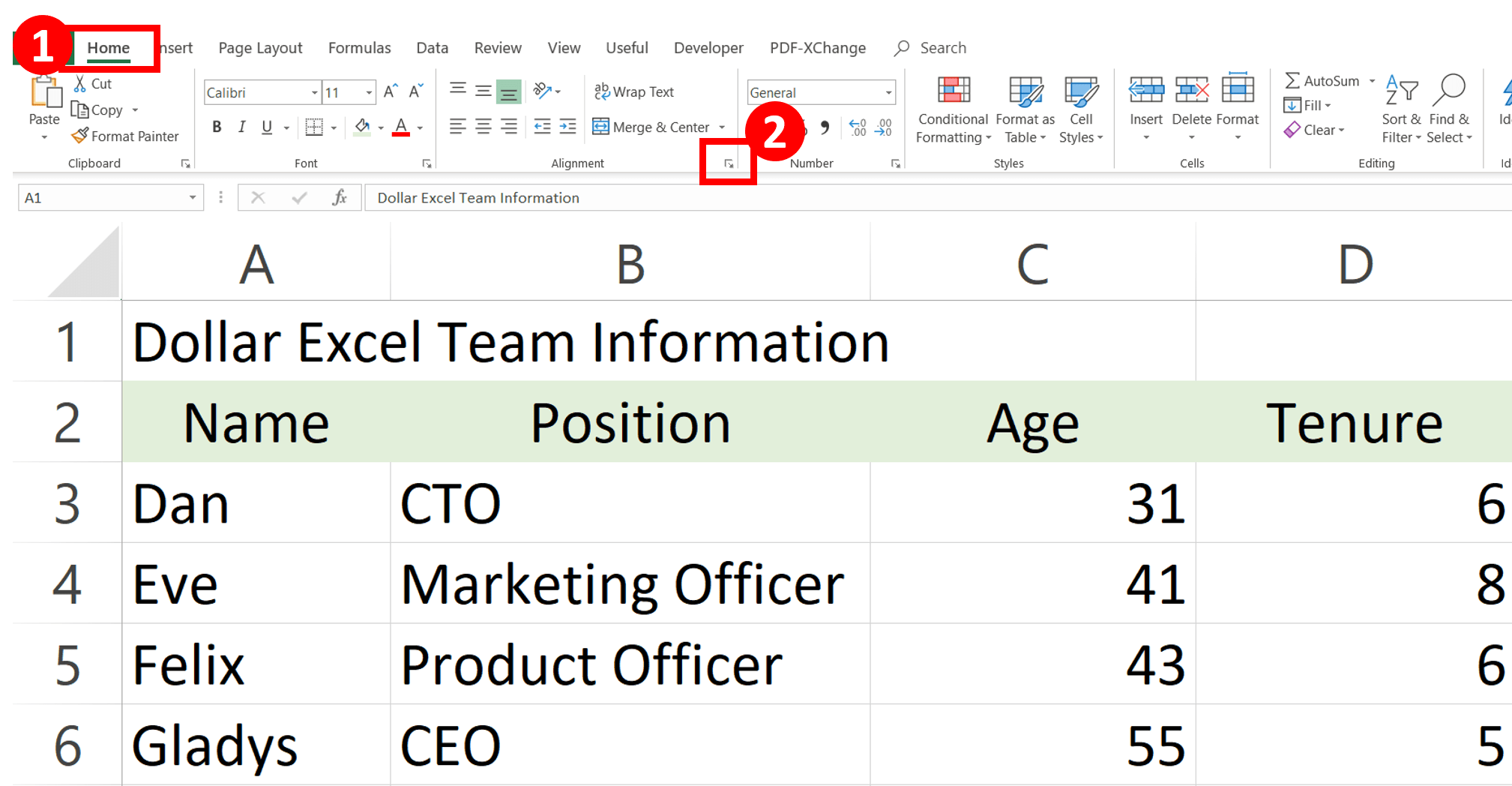Click the Copy button
The width and height of the screenshot is (1512, 786).
97,110
